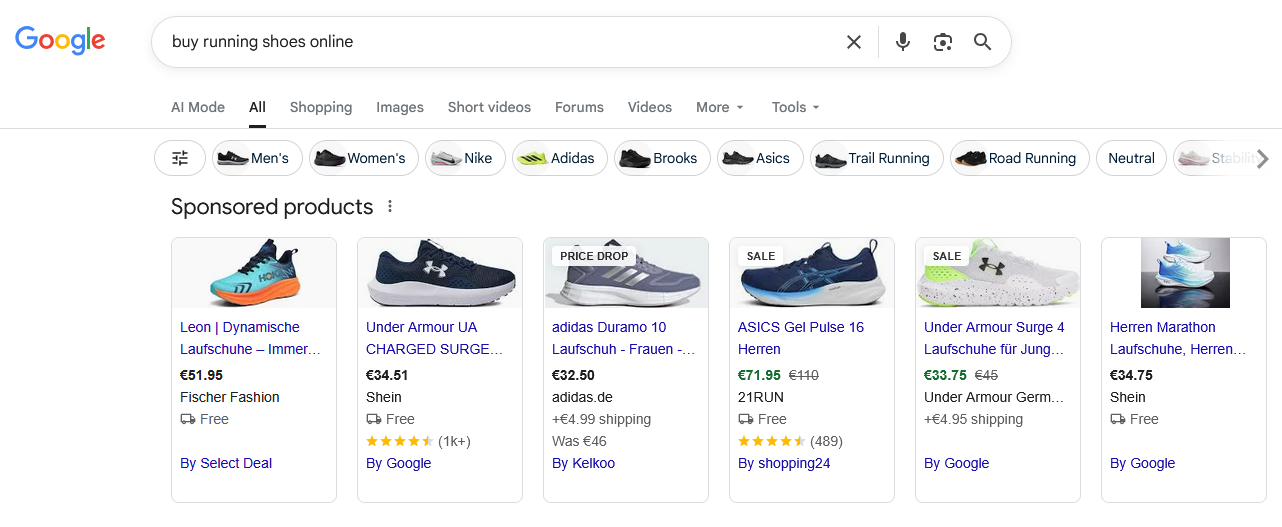Image resolution: width=1282 pixels, height=527 pixels.
Task: Open the filter settings chip icon
Action: (x=180, y=158)
